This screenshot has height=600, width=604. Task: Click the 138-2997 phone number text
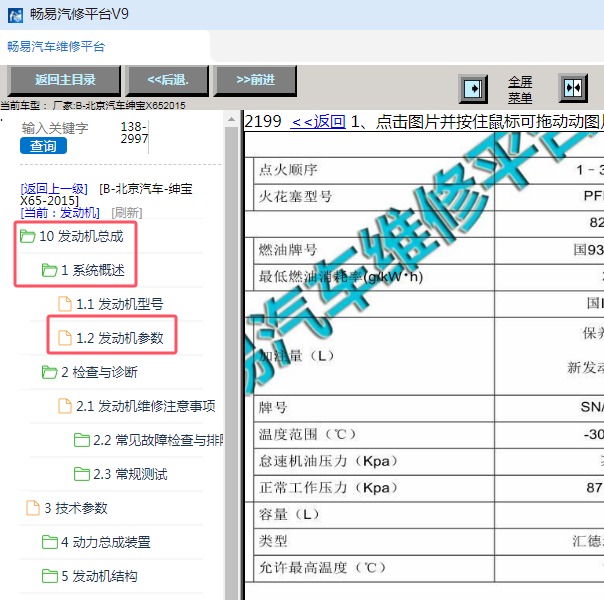coord(134,132)
